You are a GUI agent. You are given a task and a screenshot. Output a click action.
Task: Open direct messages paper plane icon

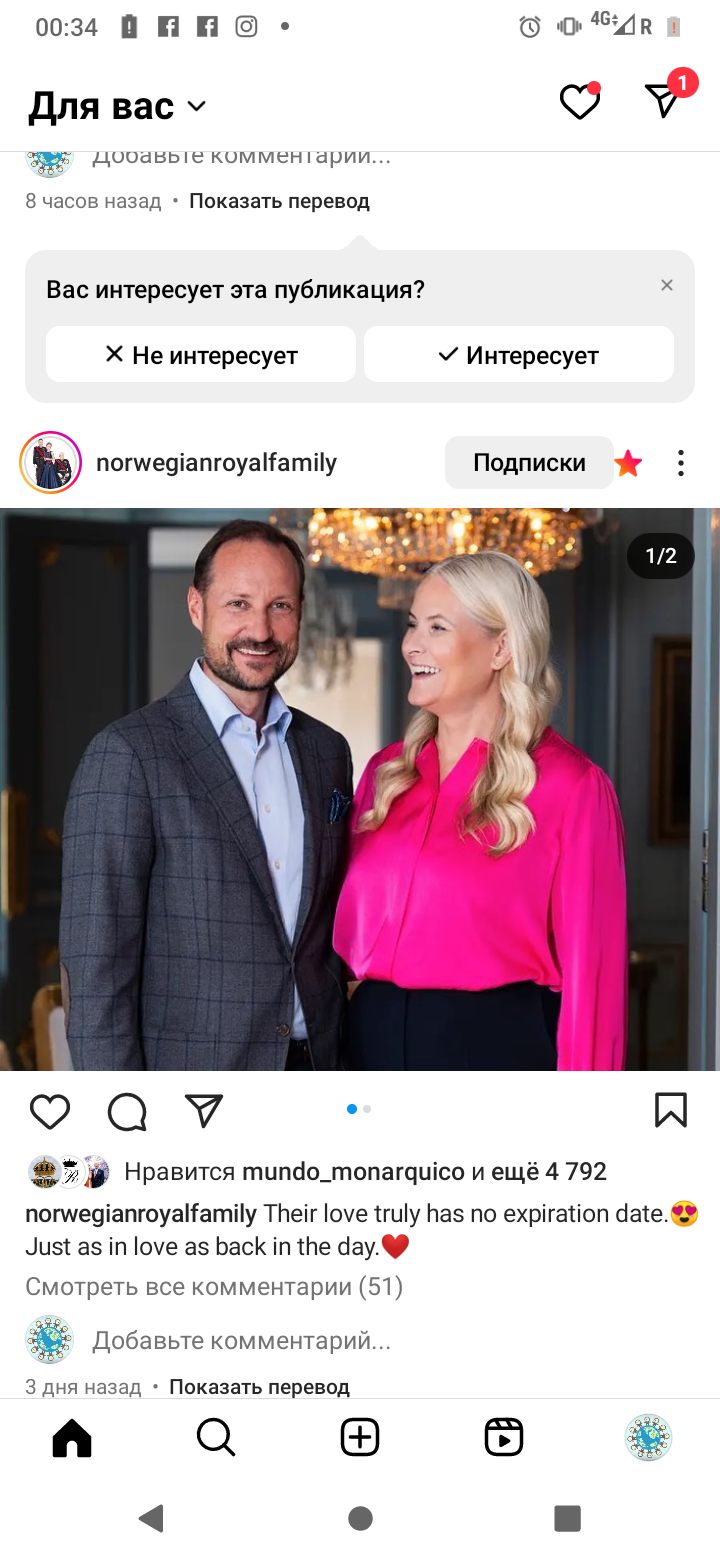(664, 99)
